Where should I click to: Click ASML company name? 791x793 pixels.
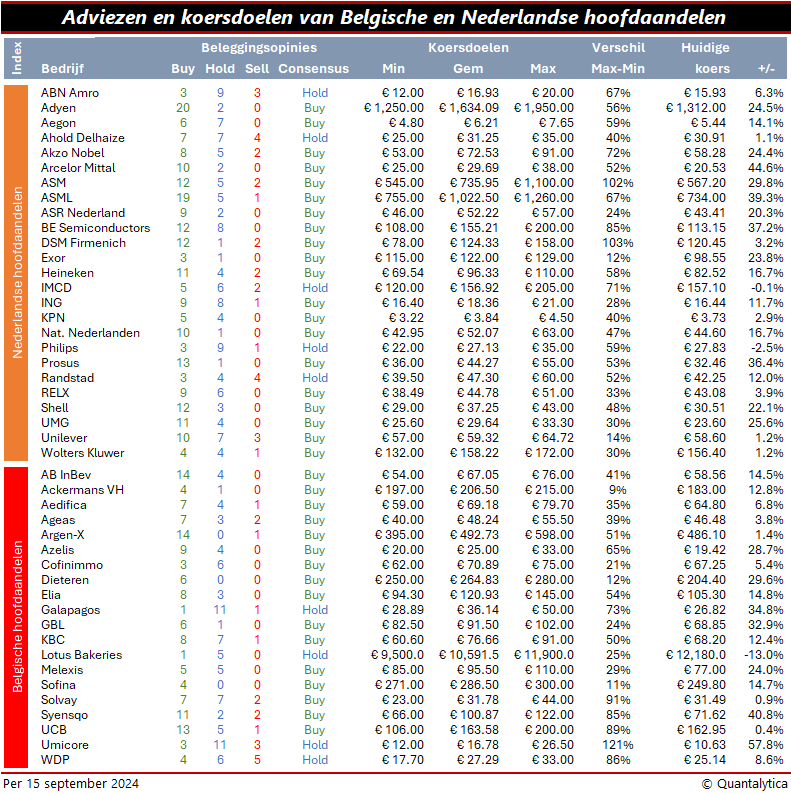point(57,198)
